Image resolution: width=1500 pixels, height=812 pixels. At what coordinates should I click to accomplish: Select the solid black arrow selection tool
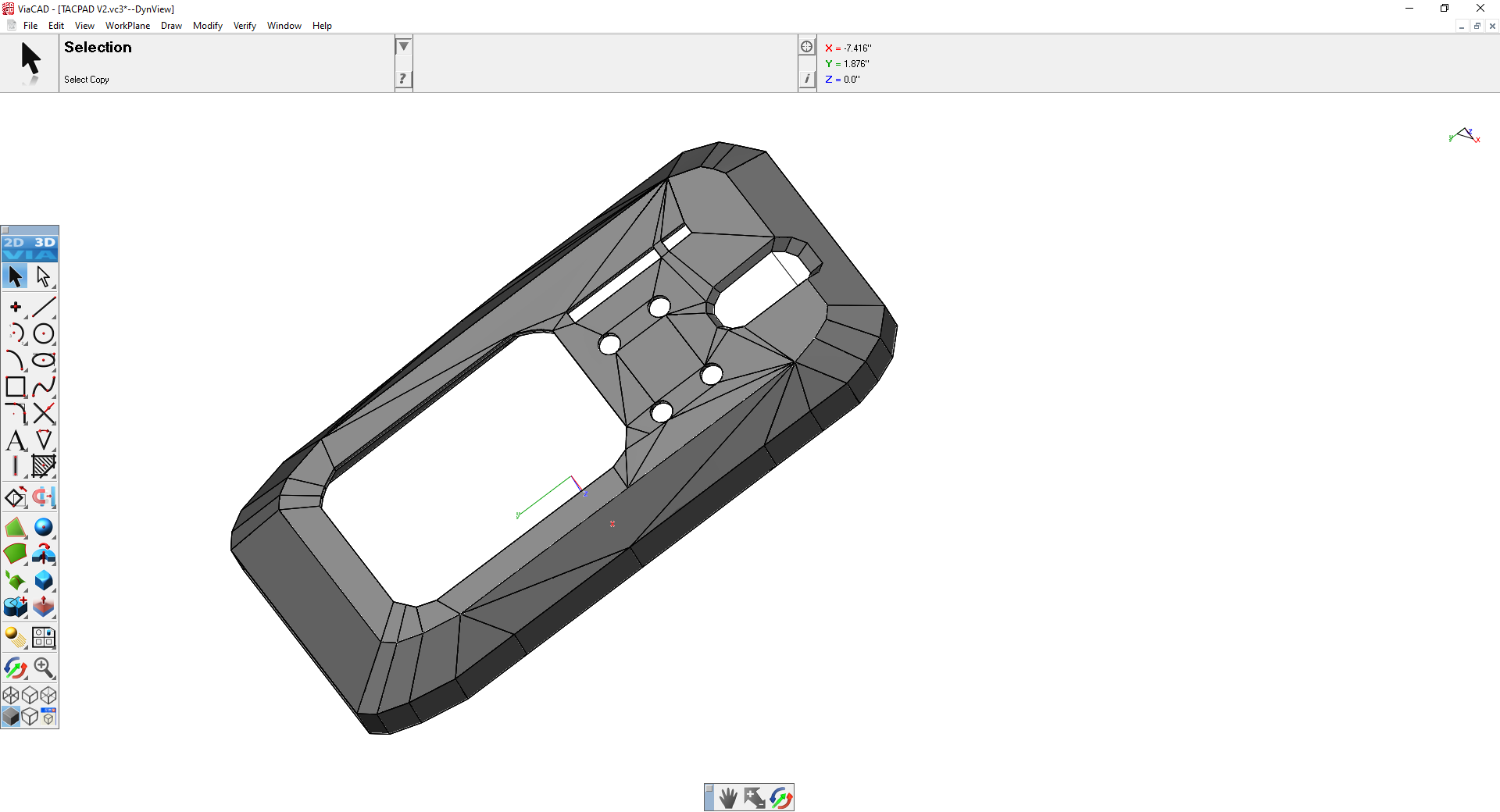pos(16,276)
